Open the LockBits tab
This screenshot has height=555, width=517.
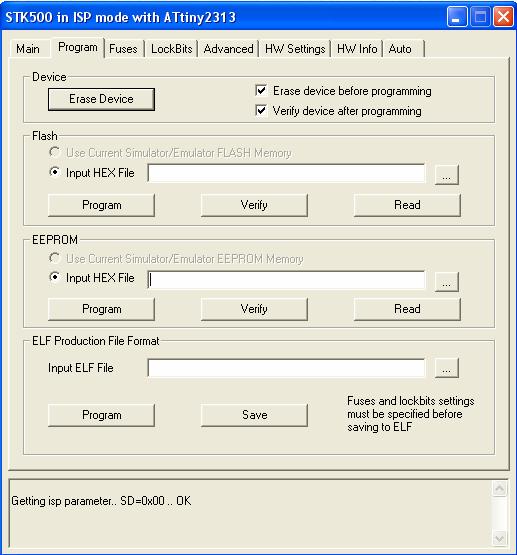tap(171, 48)
